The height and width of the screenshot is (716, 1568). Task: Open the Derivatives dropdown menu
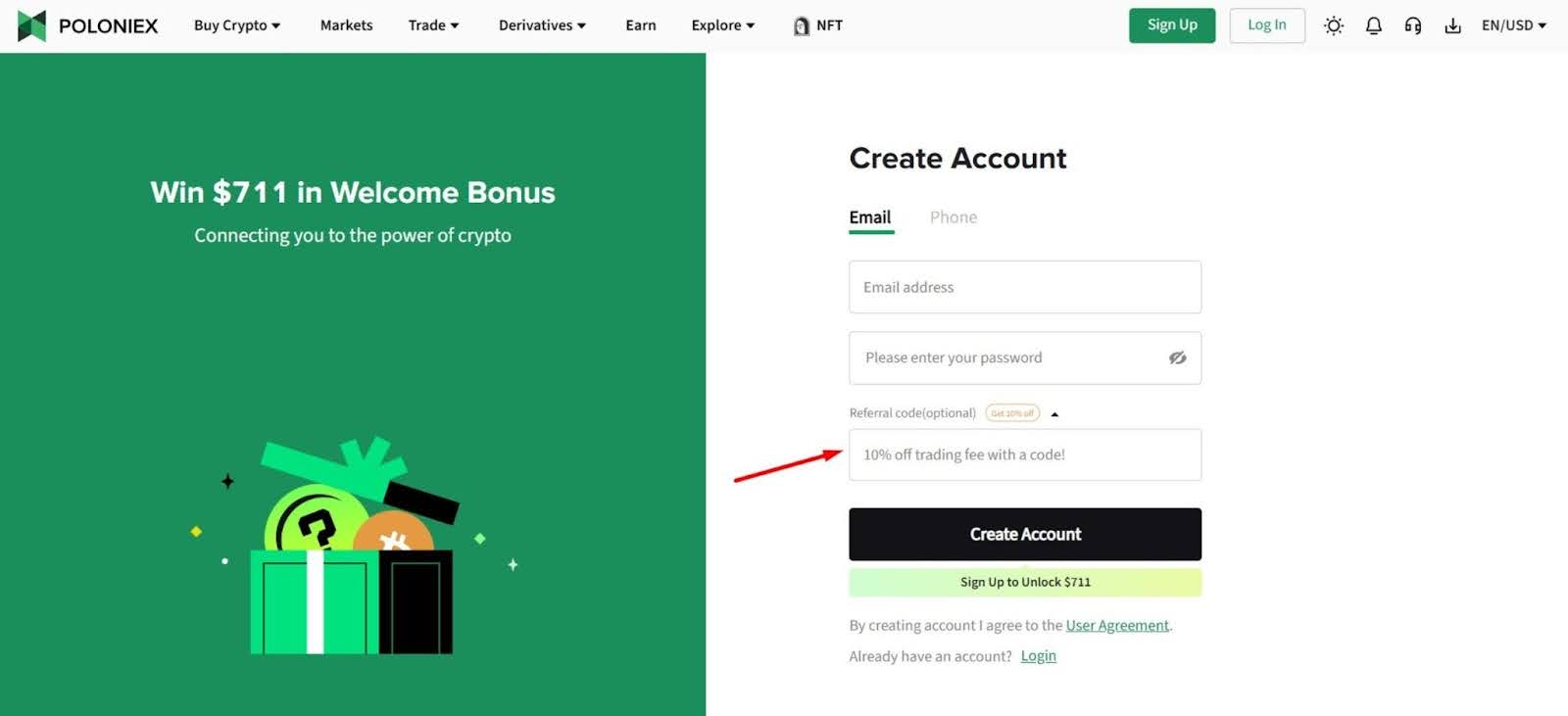542,25
